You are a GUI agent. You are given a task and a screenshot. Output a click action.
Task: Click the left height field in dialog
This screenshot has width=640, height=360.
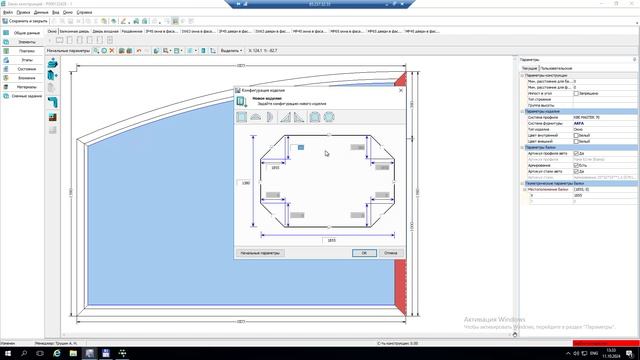pyautogui.click(x=244, y=183)
